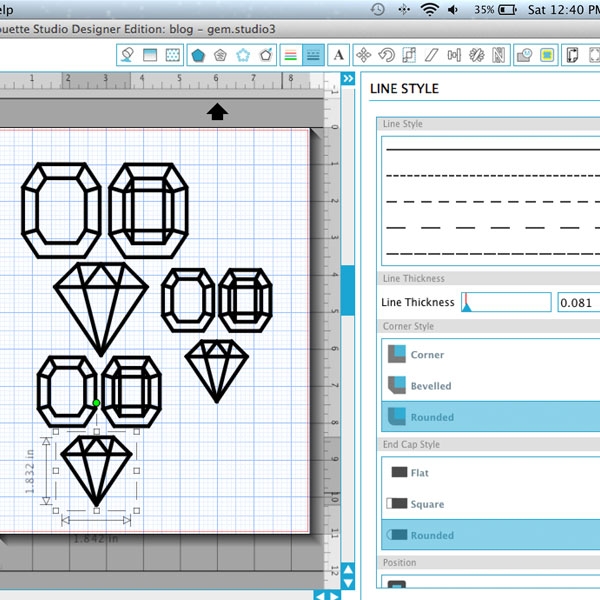This screenshot has width=600, height=600.
Task: Select the top-left large emerald-cut gem outline
Action: click(61, 210)
